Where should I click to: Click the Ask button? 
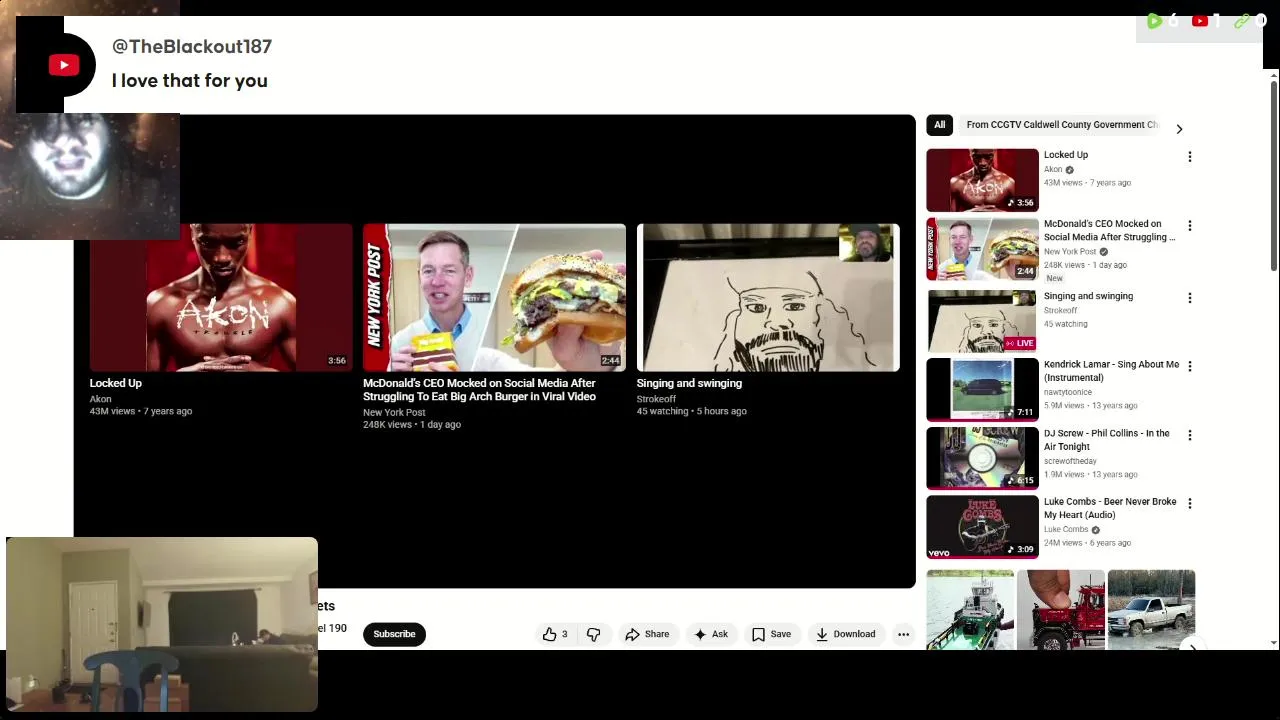[711, 634]
